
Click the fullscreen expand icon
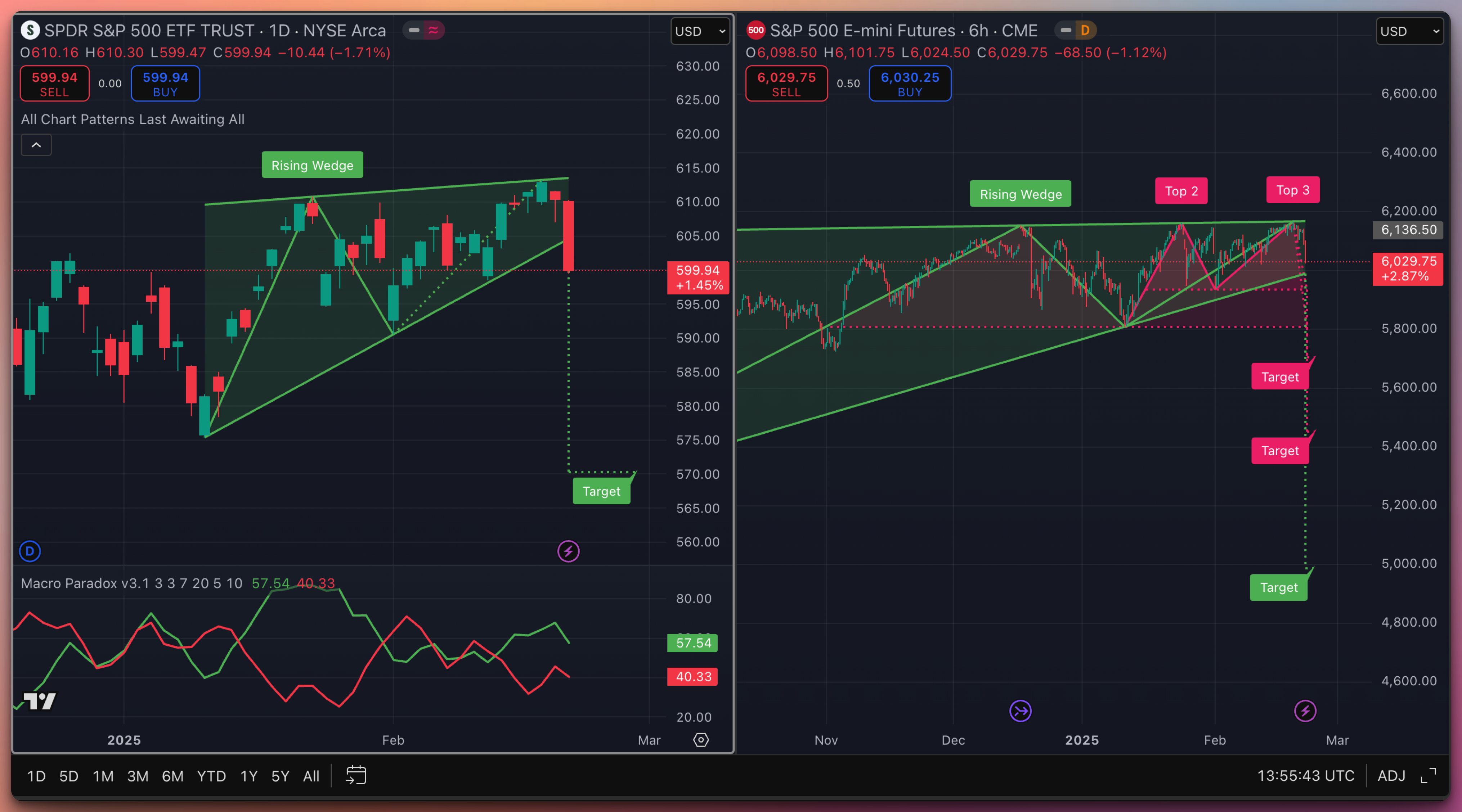pyautogui.click(x=1429, y=775)
